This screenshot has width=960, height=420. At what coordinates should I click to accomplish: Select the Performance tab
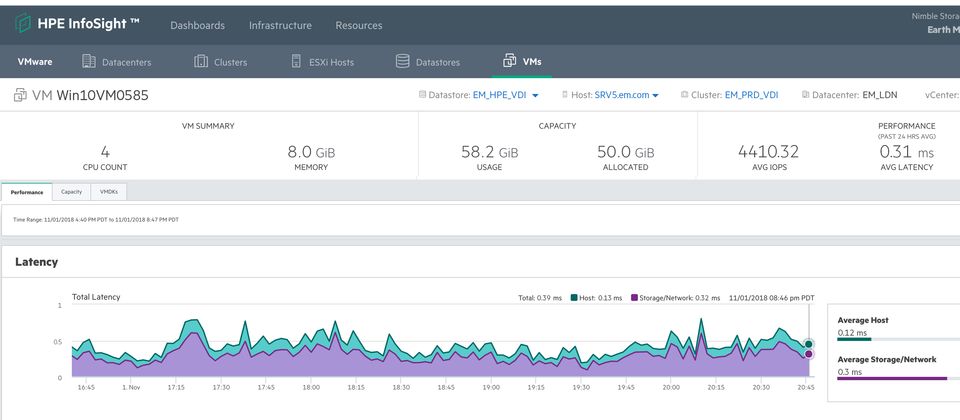click(x=28, y=191)
